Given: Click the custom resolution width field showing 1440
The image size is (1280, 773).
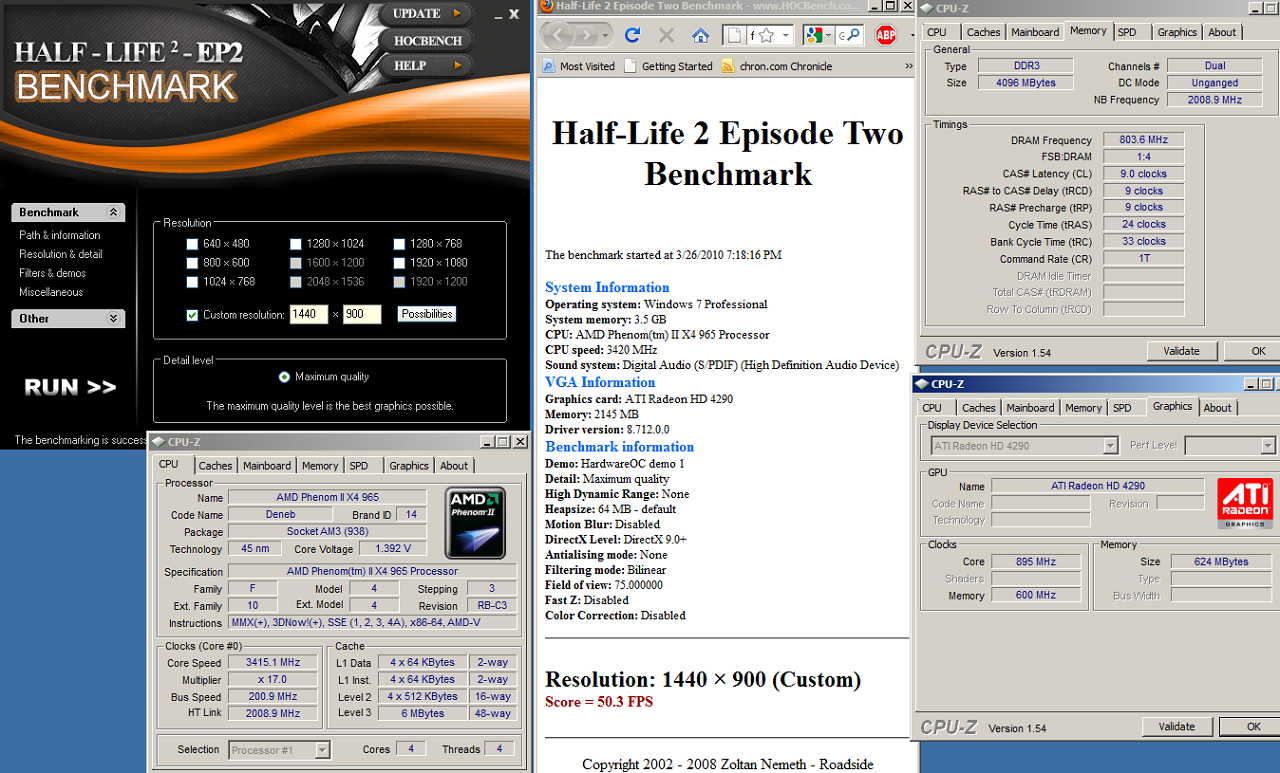Looking at the screenshot, I should 308,314.
